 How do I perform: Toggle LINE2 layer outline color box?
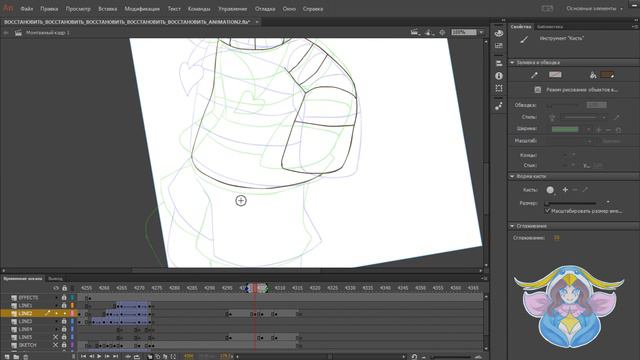click(73, 313)
